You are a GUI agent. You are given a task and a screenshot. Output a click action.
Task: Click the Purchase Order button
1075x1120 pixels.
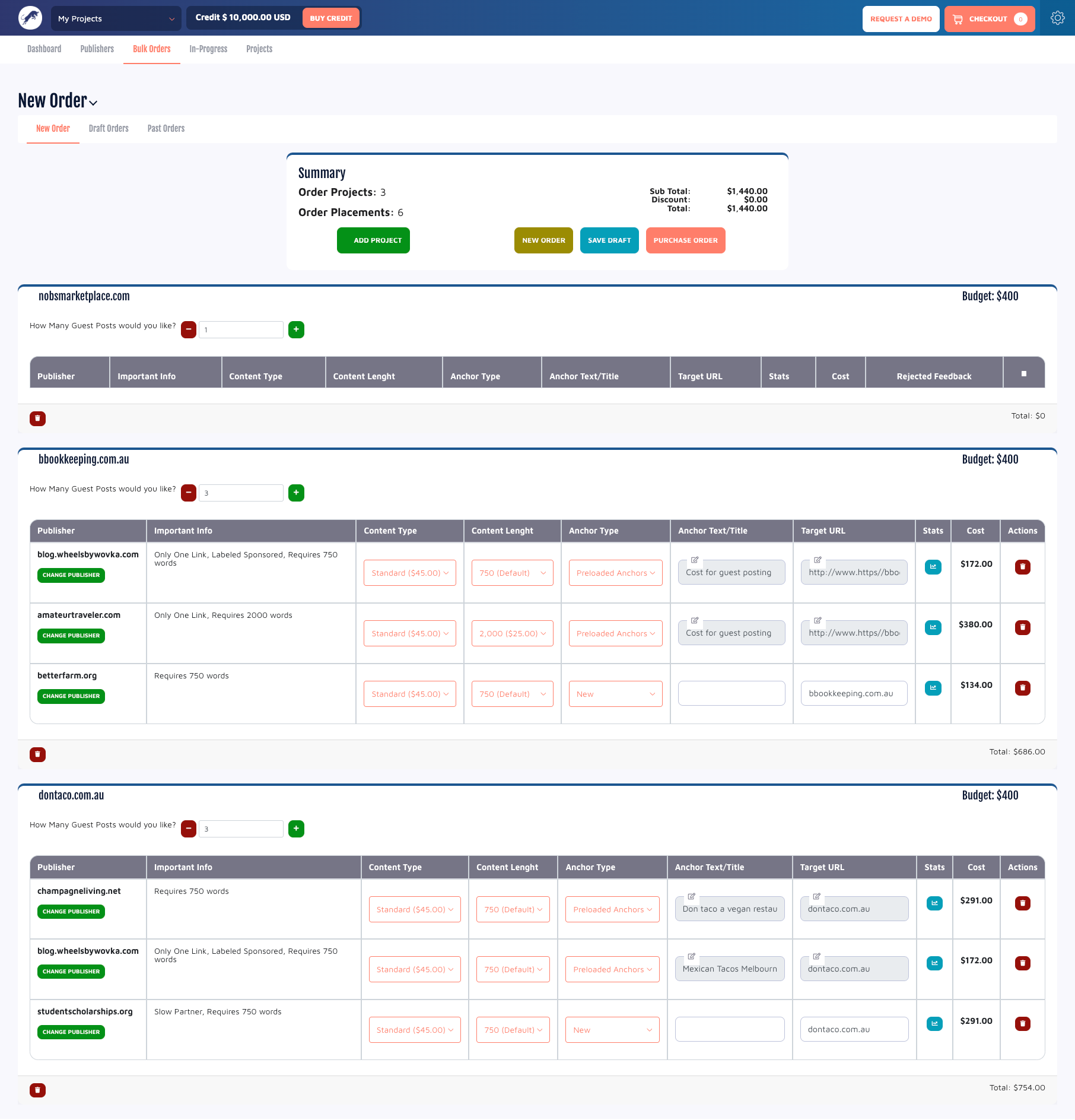685,240
